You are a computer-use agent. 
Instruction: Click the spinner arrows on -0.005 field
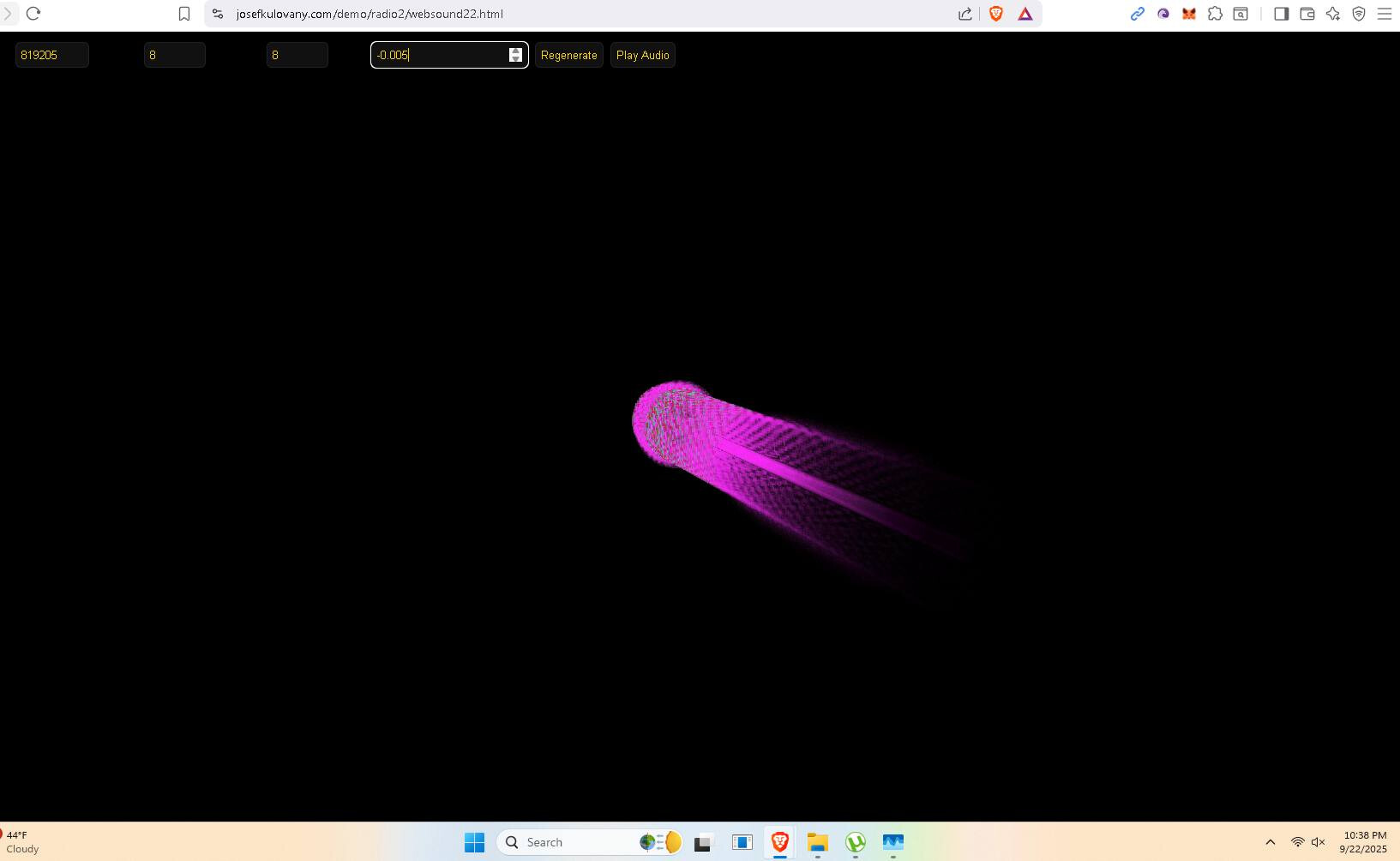[515, 55]
